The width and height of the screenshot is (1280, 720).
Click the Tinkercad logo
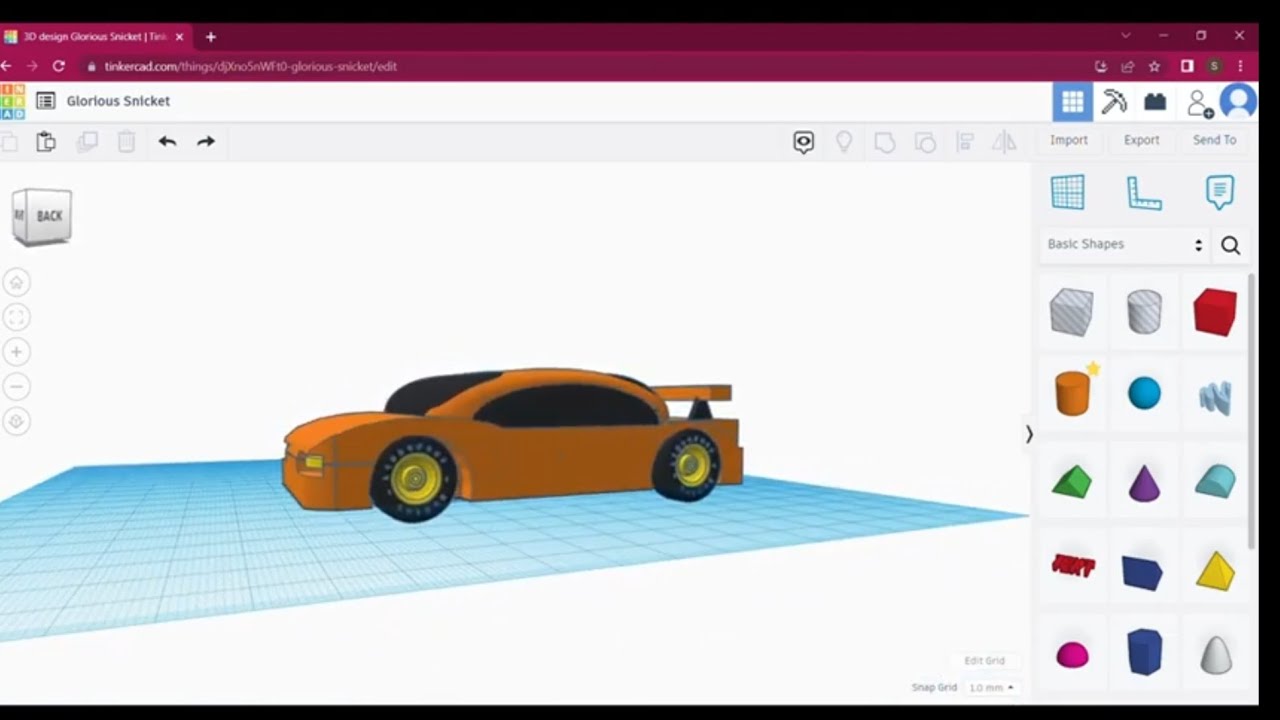coord(12,101)
